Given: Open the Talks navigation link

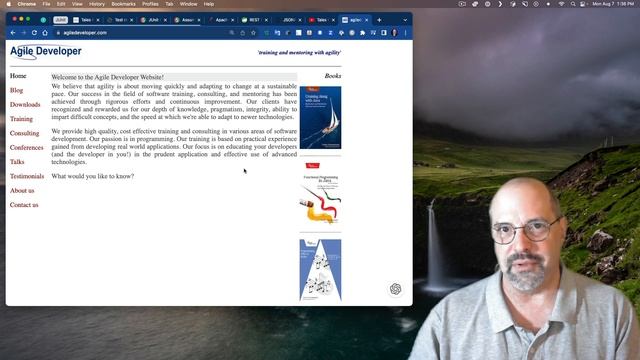Looking at the screenshot, I should (17, 162).
